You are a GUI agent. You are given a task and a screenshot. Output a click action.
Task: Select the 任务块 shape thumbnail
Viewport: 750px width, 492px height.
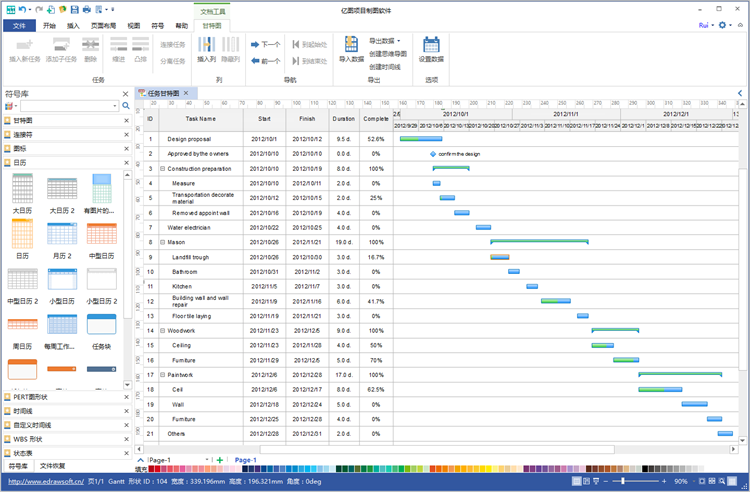coord(101,324)
